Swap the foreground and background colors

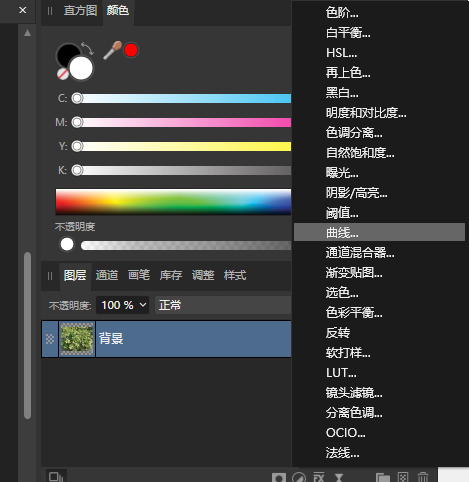point(88,48)
